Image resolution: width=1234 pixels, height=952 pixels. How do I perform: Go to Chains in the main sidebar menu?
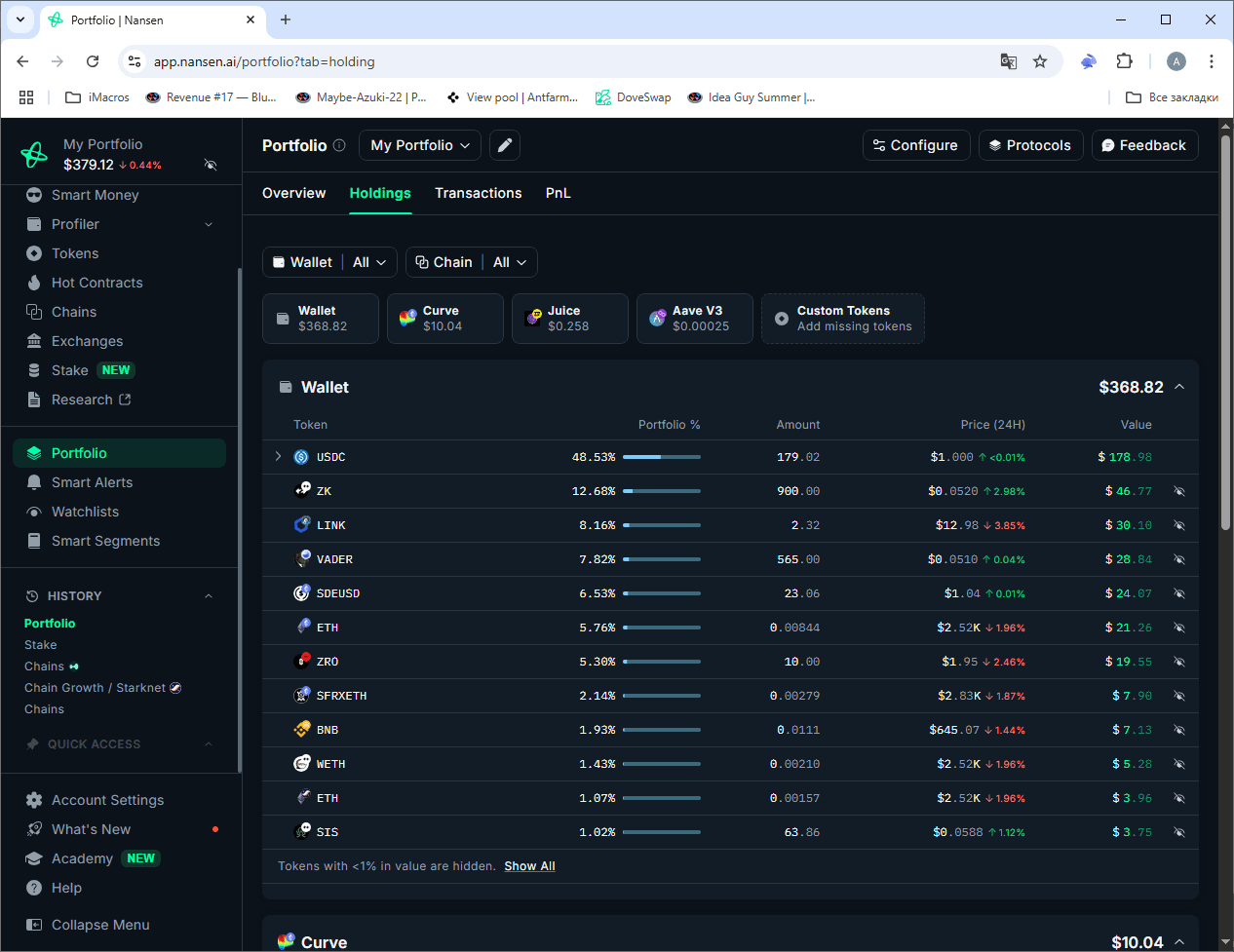[x=74, y=312]
